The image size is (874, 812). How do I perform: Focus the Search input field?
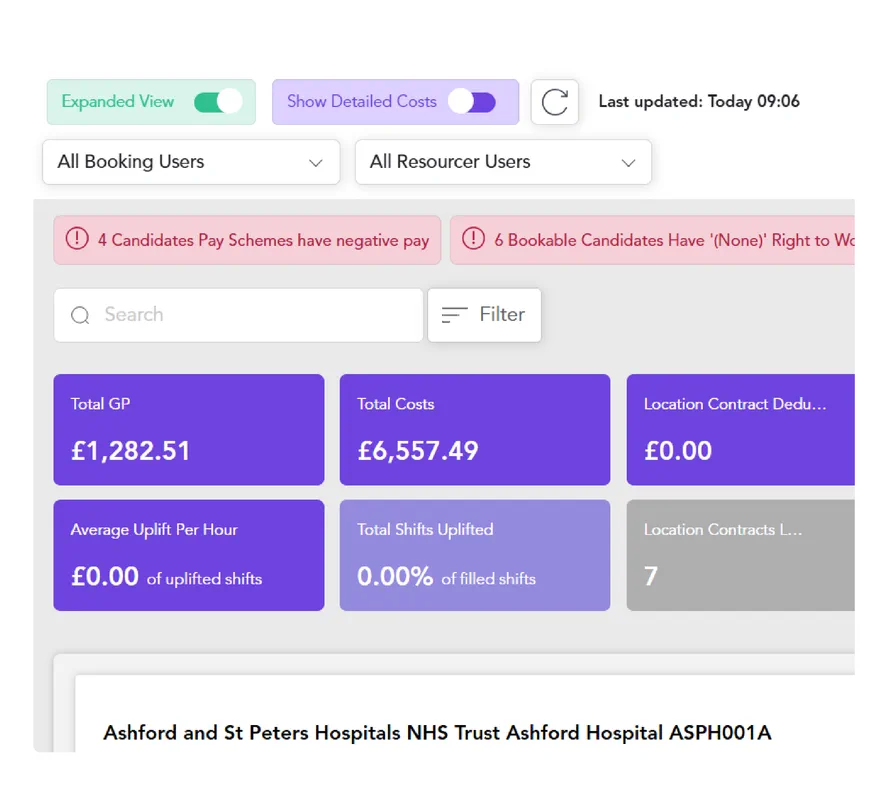[239, 315]
